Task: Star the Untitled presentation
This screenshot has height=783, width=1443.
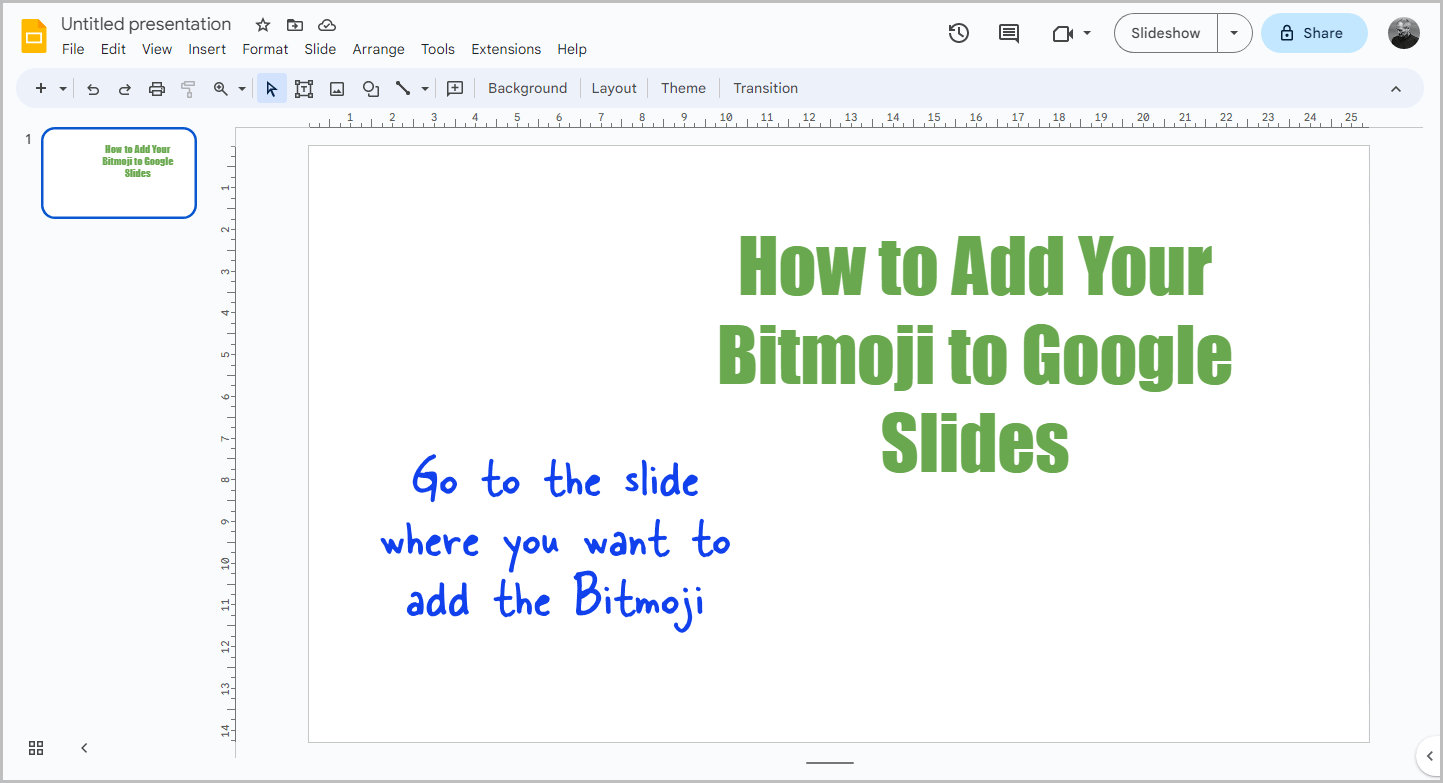Action: [x=262, y=24]
